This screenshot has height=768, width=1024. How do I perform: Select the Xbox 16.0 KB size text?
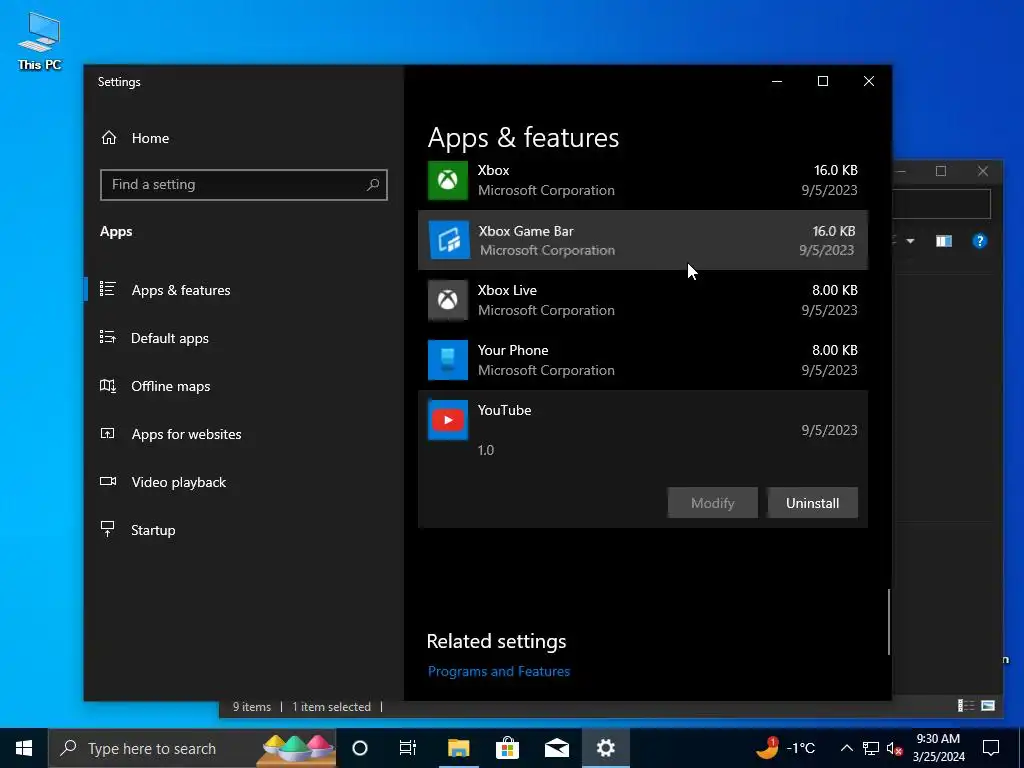click(835, 170)
